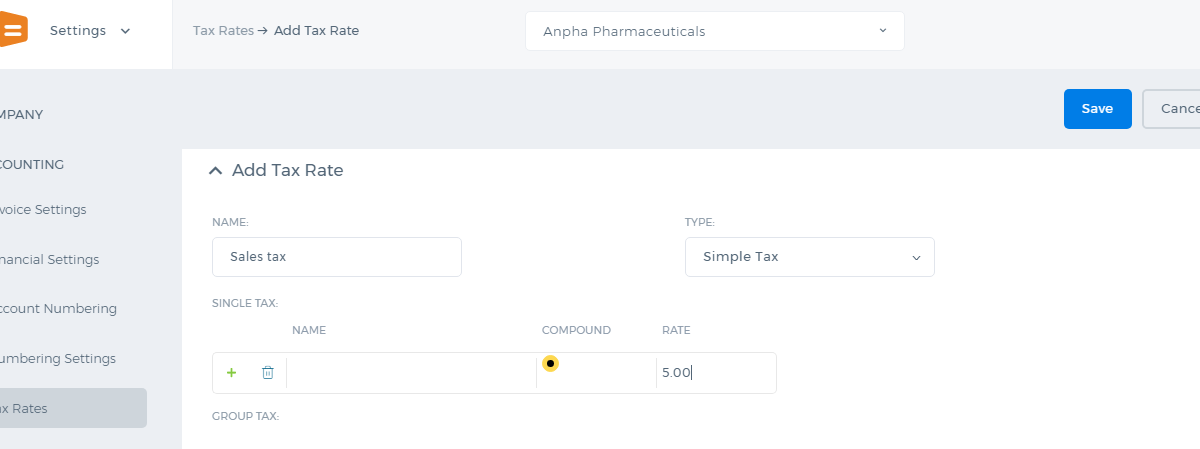This screenshot has height=449, width=1200.
Task: Select Tax Rates in sidebar
Action: tap(73, 408)
